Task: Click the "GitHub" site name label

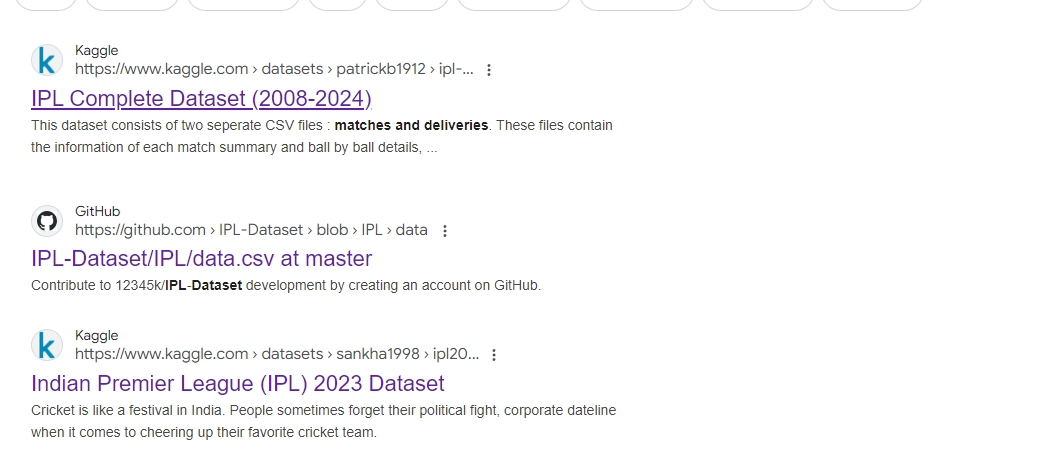Action: pos(98,211)
